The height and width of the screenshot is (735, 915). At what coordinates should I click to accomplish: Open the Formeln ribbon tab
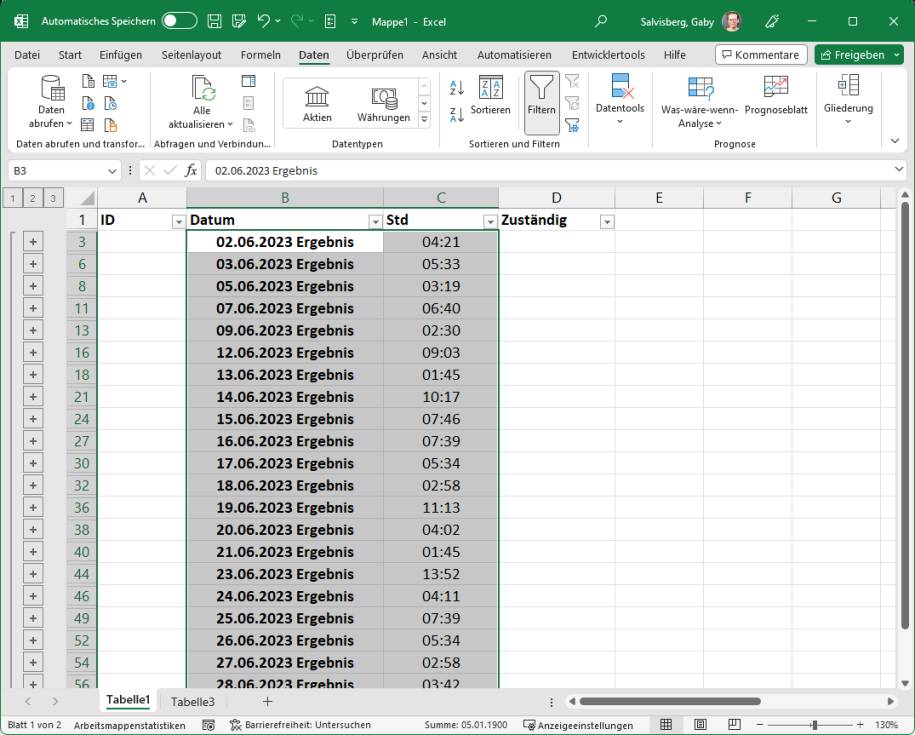tap(260, 55)
